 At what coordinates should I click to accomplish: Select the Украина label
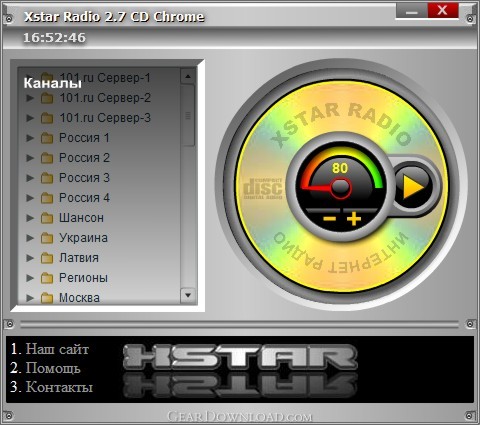tap(83, 238)
